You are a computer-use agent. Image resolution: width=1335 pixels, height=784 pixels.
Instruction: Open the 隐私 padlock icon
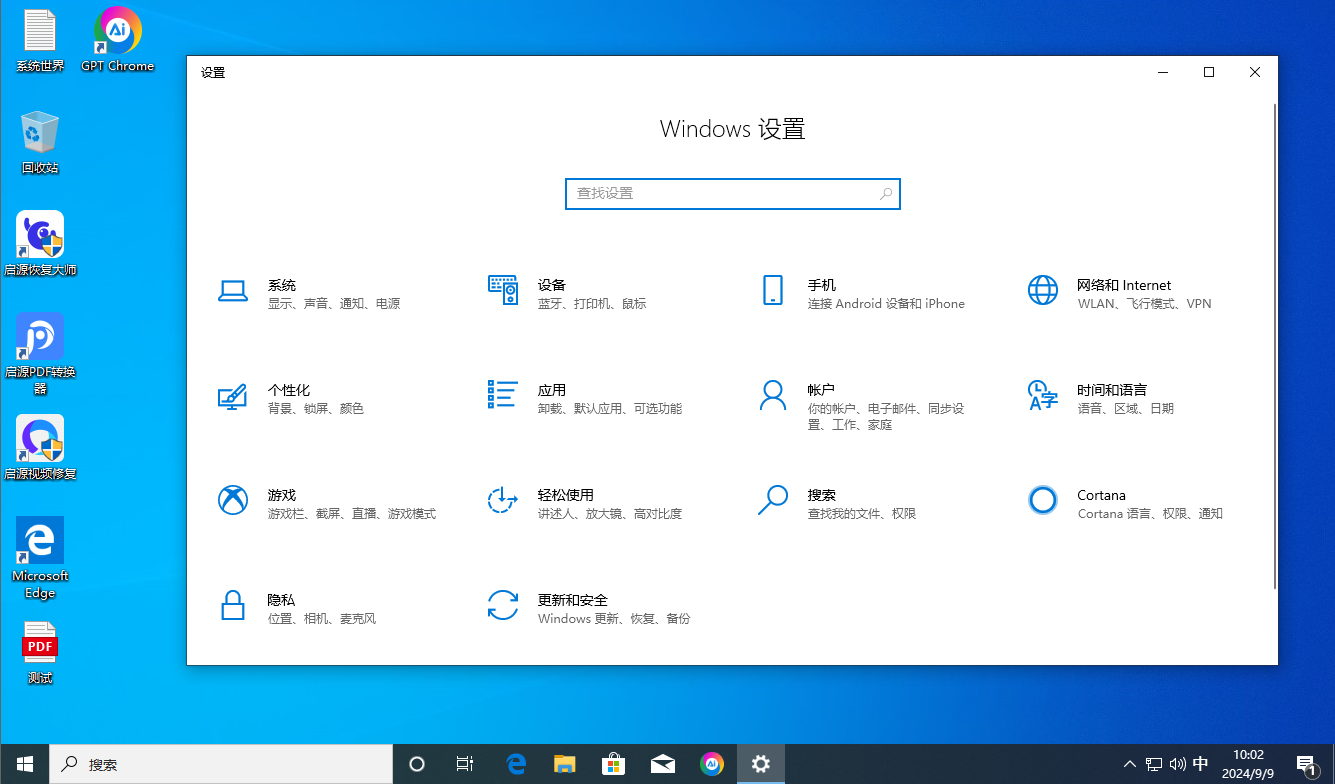click(233, 605)
